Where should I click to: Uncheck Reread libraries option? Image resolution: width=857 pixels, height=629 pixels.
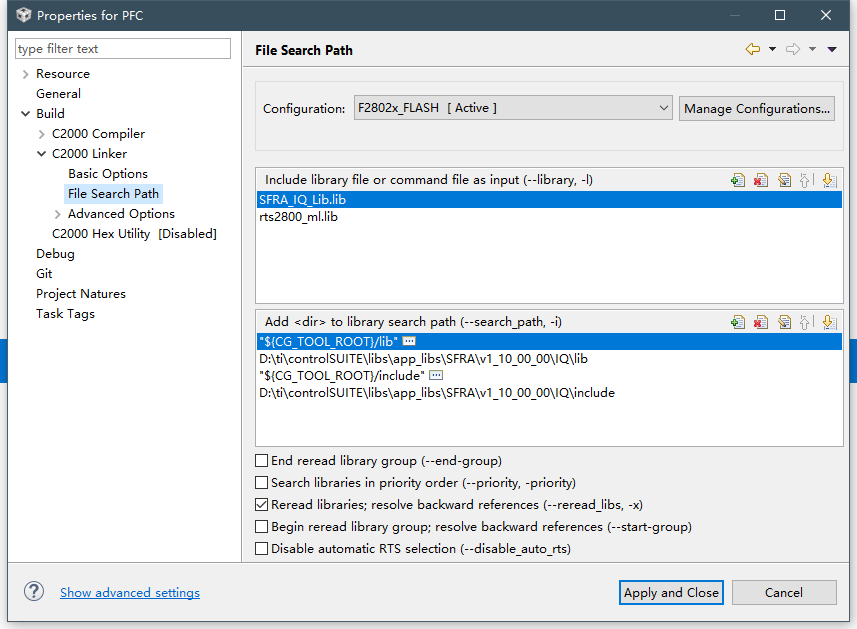(262, 505)
